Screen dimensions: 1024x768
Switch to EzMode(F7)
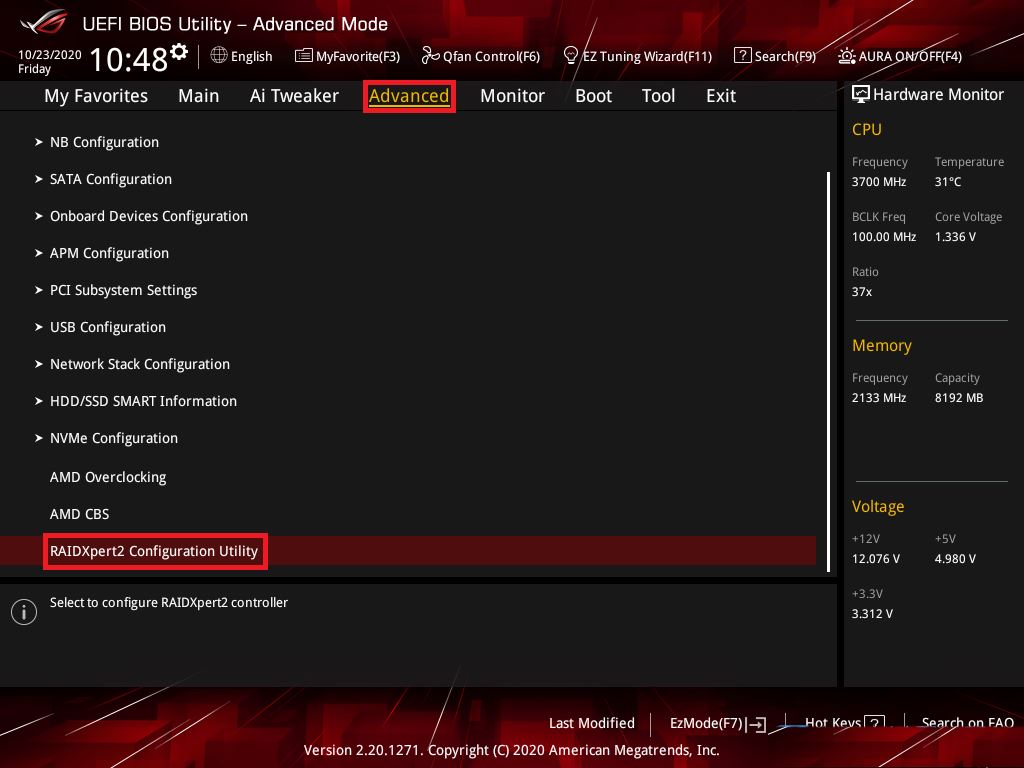tap(707, 724)
